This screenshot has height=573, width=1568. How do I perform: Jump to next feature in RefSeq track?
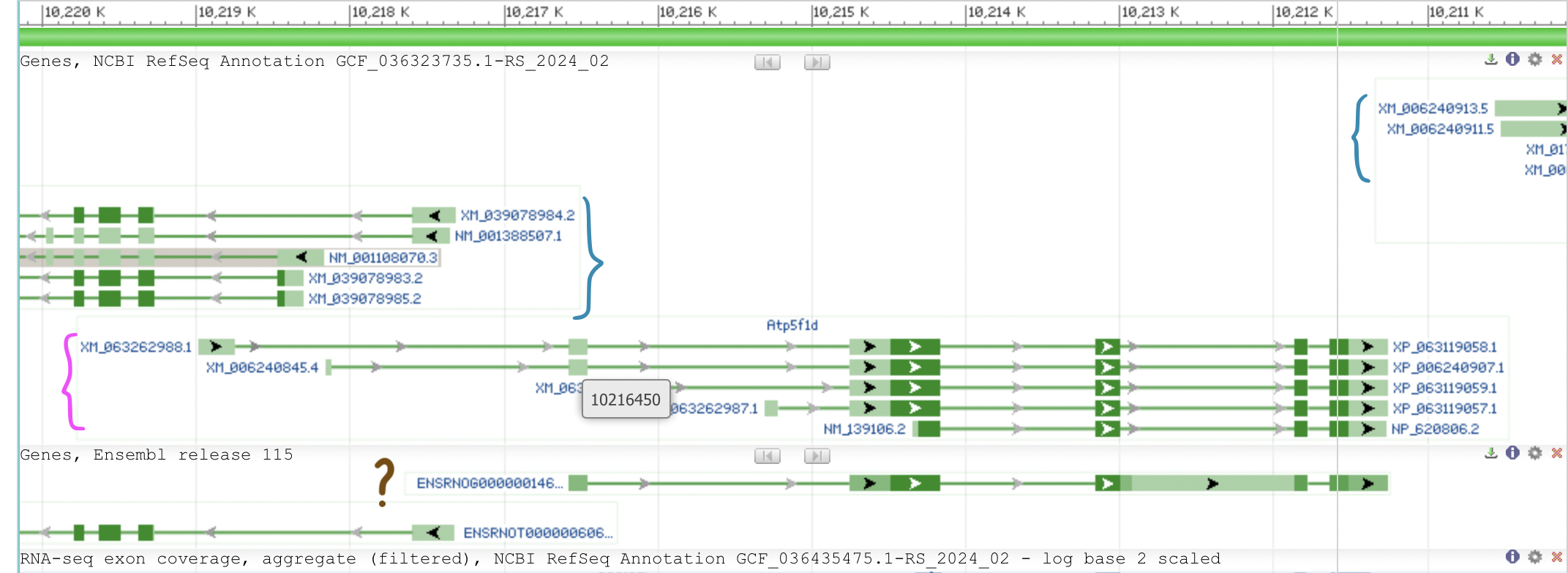[817, 62]
